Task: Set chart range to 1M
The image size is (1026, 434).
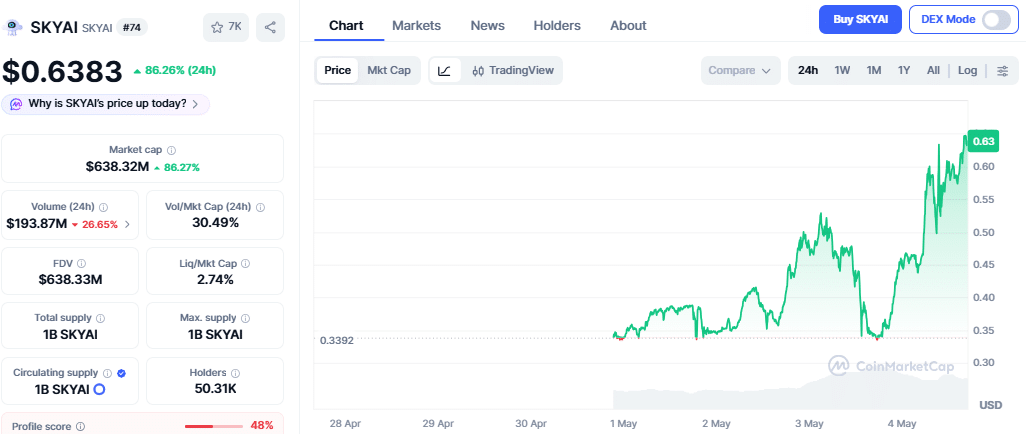Action: click(874, 71)
